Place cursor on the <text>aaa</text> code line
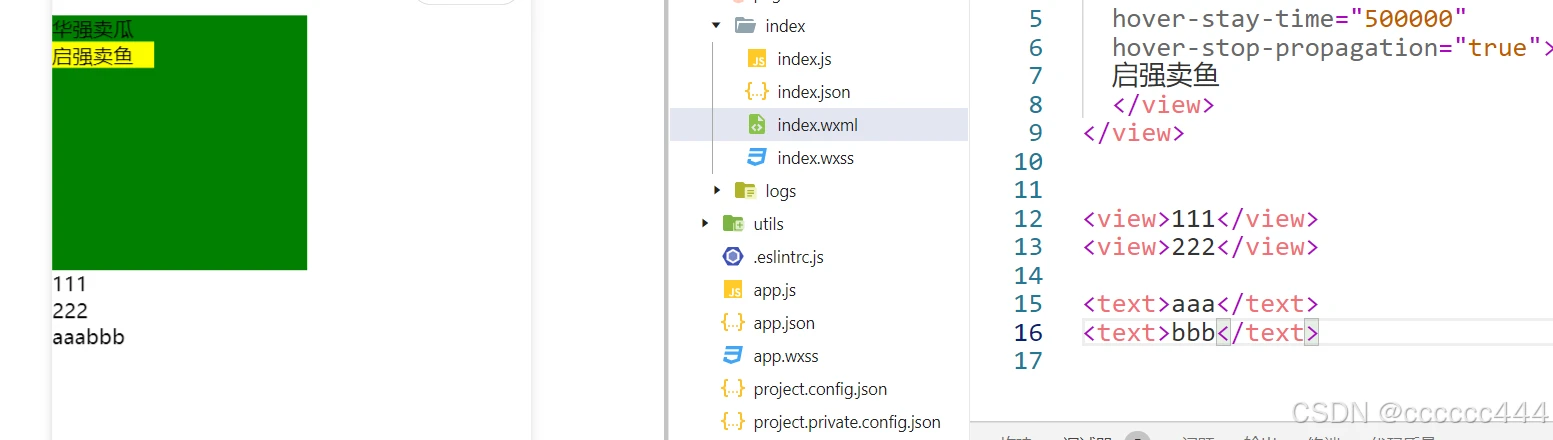 click(x=1200, y=304)
